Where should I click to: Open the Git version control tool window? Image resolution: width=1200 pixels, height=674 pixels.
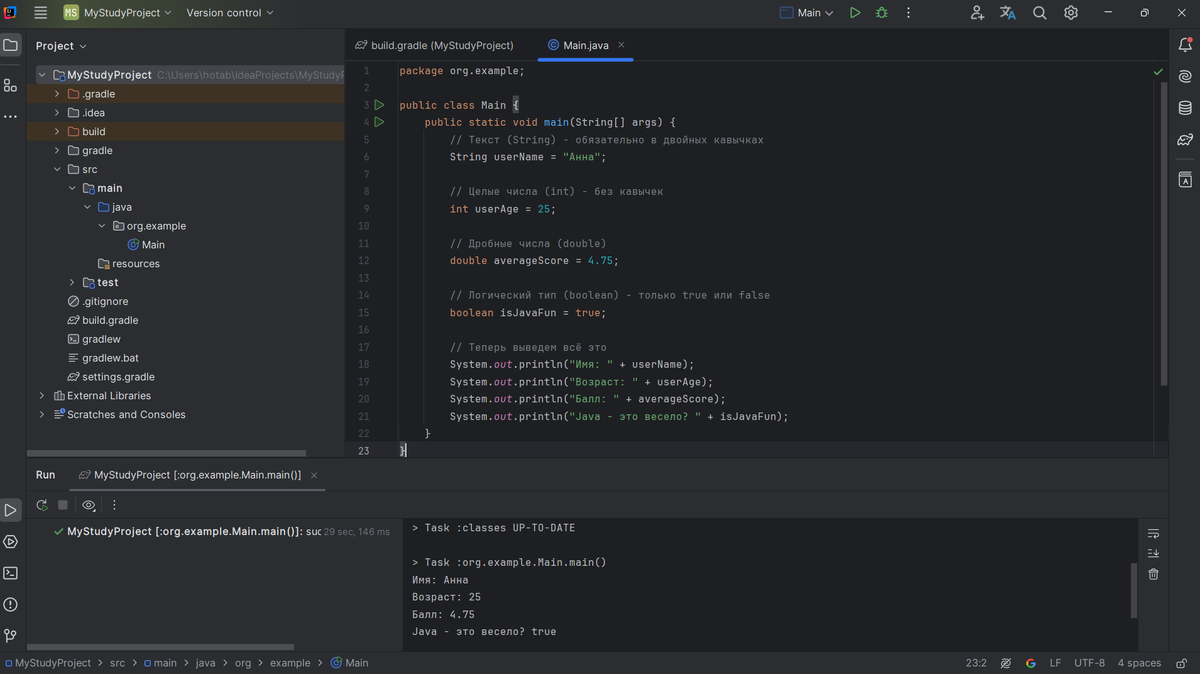click(x=10, y=636)
